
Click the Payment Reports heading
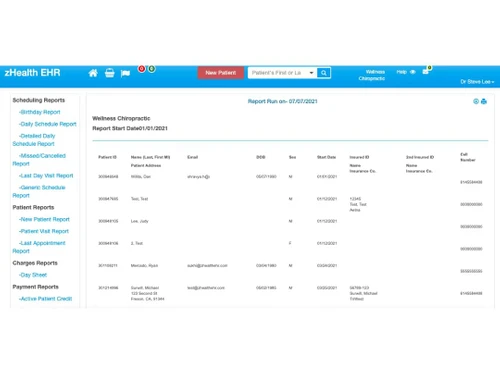tap(35, 287)
